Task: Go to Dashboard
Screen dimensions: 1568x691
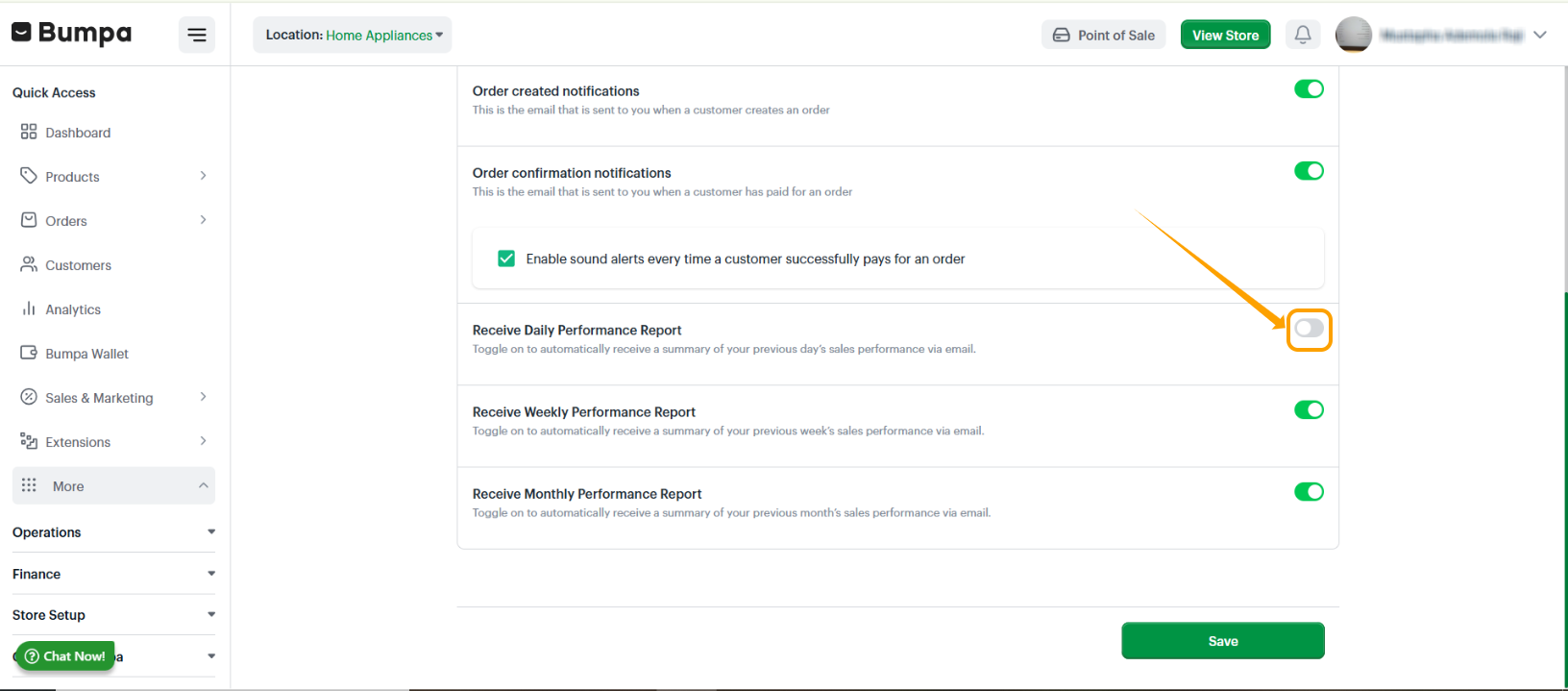Action: tap(78, 133)
